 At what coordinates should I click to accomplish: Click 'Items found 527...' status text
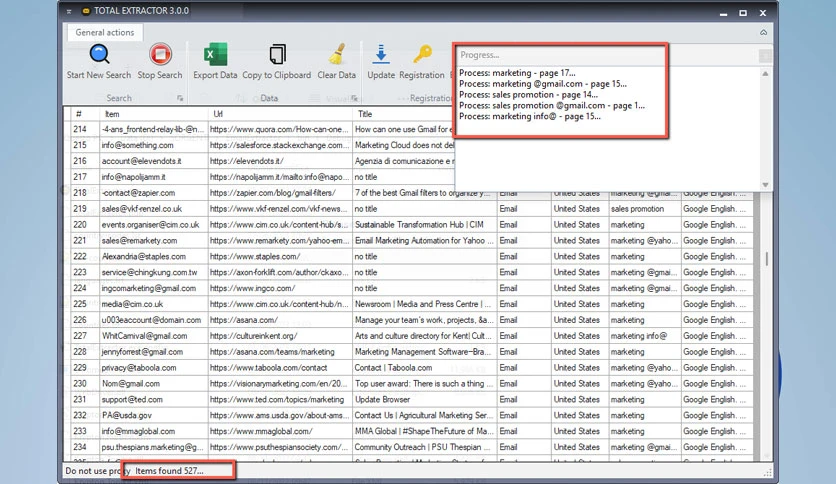[169, 471]
